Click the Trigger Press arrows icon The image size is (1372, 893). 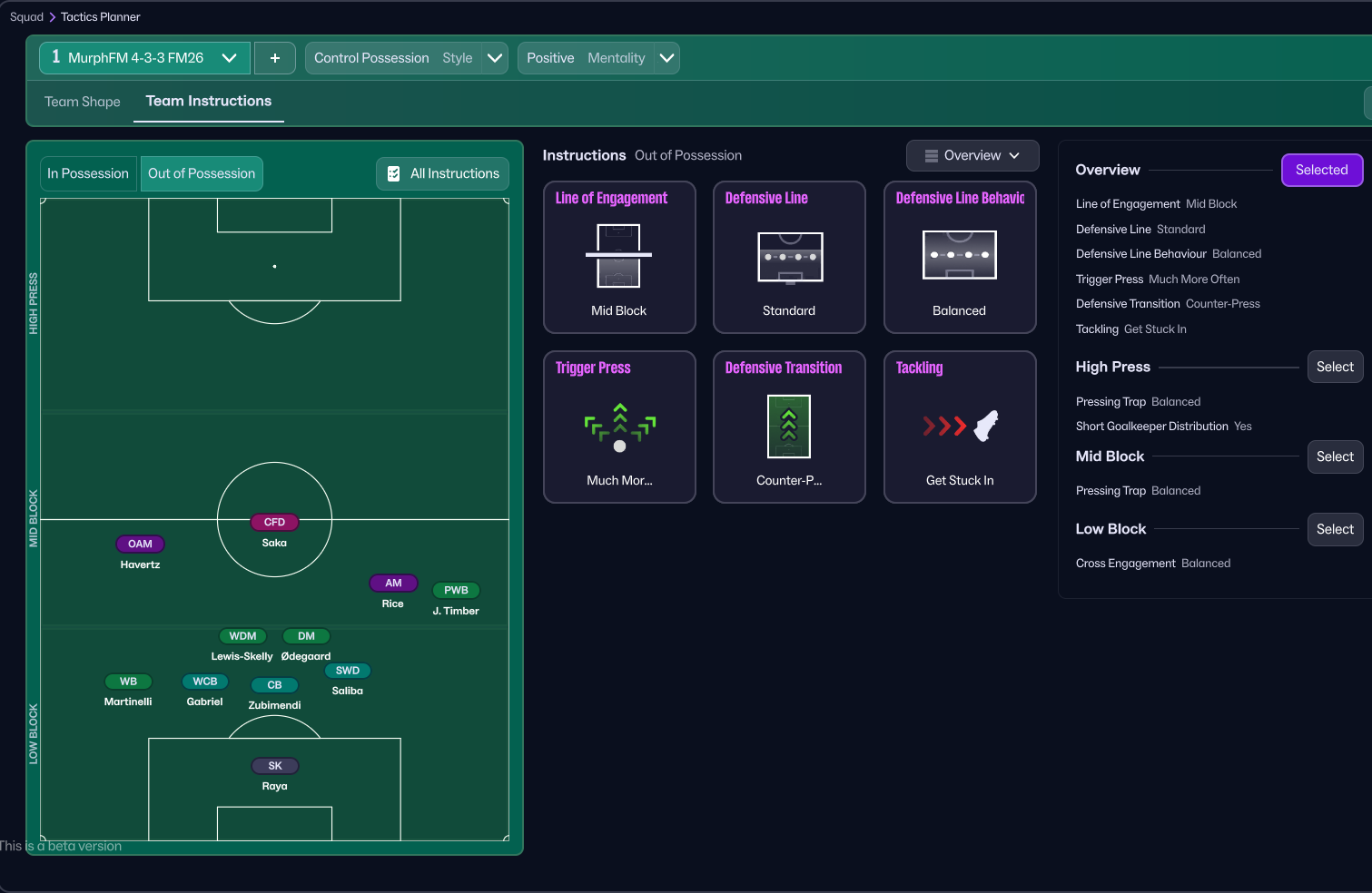[x=619, y=427]
